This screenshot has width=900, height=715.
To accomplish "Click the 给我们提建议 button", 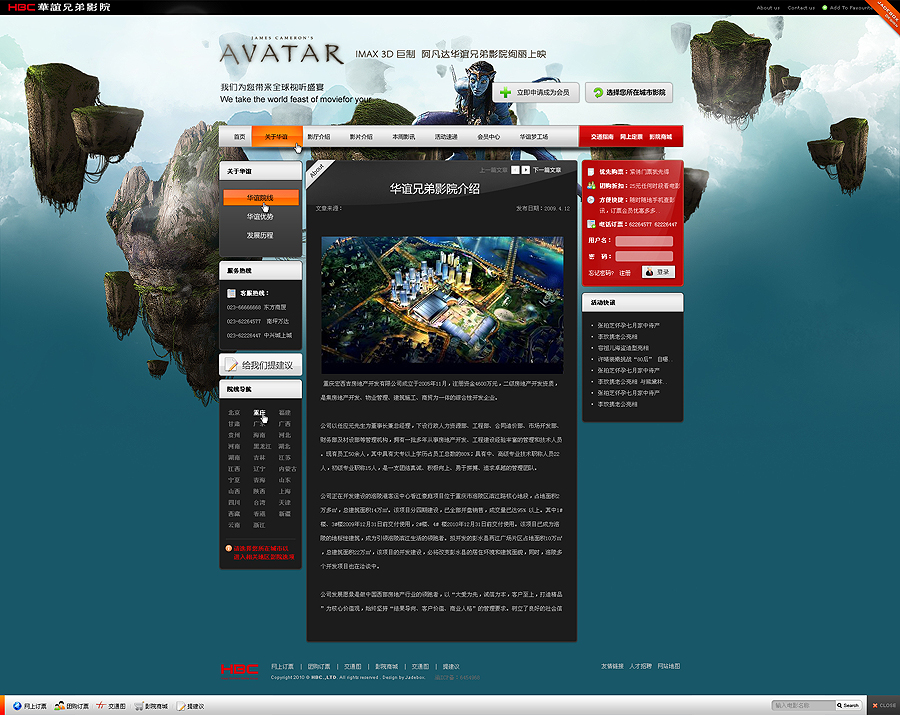I will click(x=261, y=364).
